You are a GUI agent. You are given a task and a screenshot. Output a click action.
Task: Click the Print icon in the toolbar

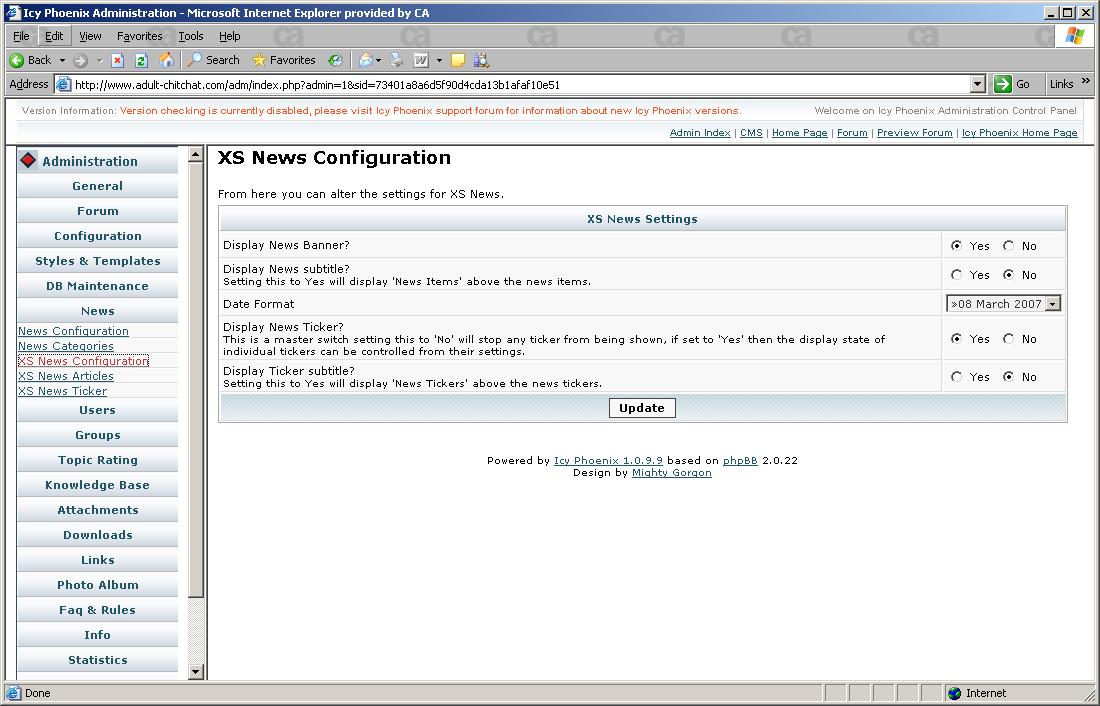pyautogui.click(x=397, y=60)
